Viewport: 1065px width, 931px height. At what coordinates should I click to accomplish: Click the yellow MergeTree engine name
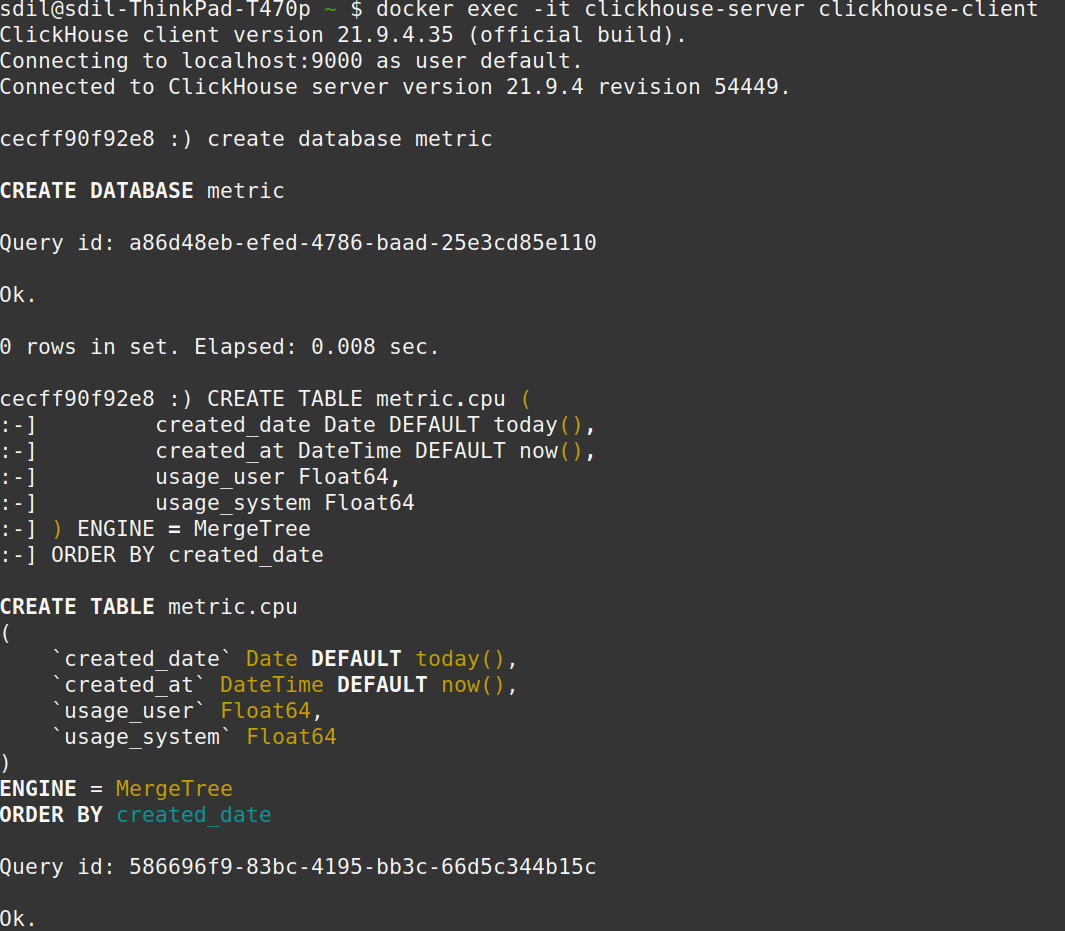click(174, 788)
